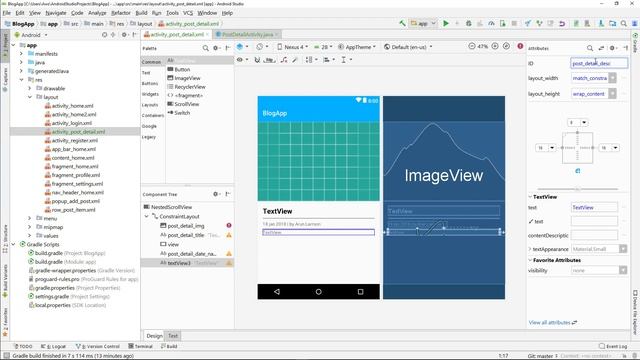
Task: Click the horizontal bias slider in constraint widget
Action: [577, 189]
